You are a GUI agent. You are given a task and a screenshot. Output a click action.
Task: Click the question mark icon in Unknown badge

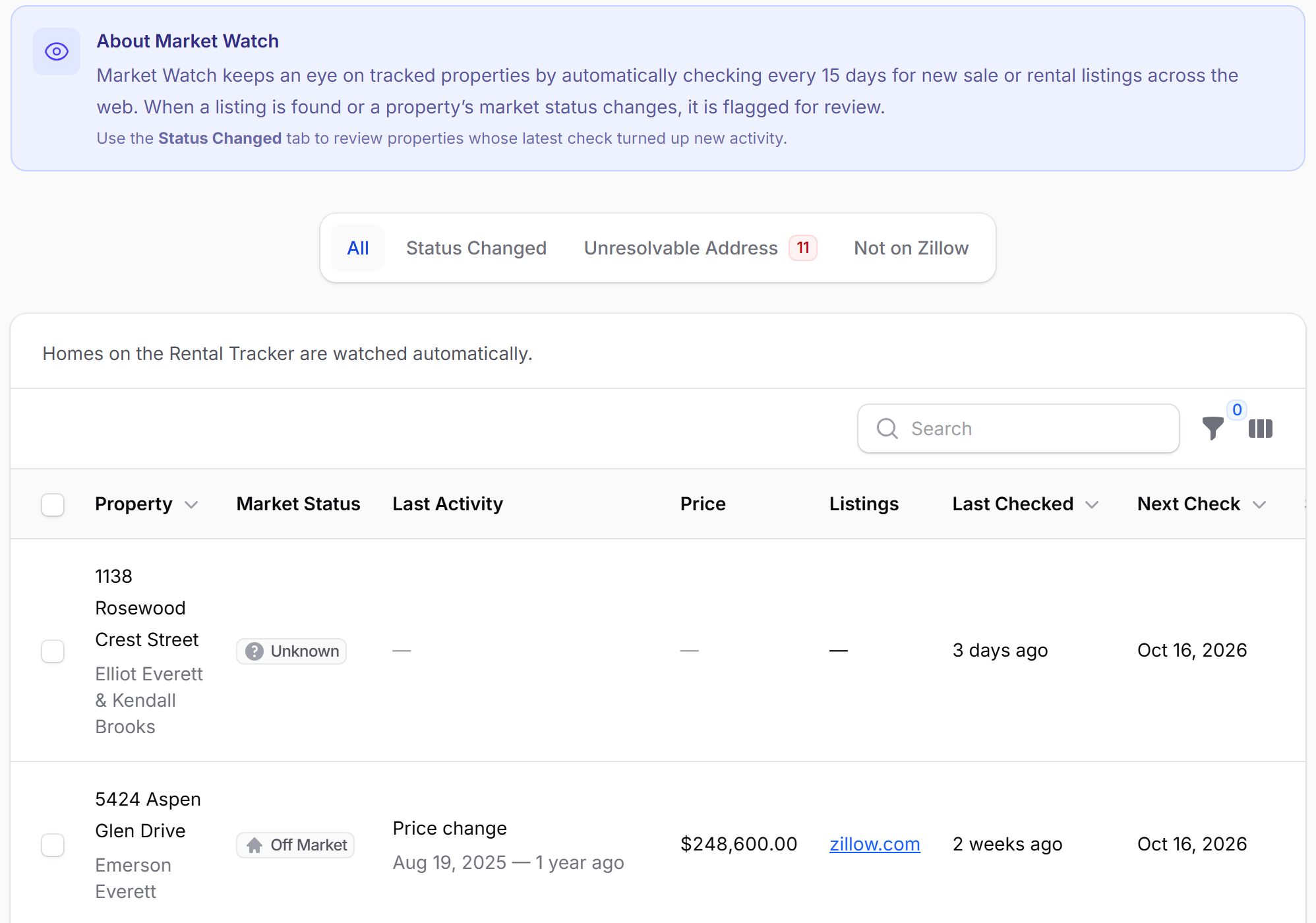click(254, 651)
